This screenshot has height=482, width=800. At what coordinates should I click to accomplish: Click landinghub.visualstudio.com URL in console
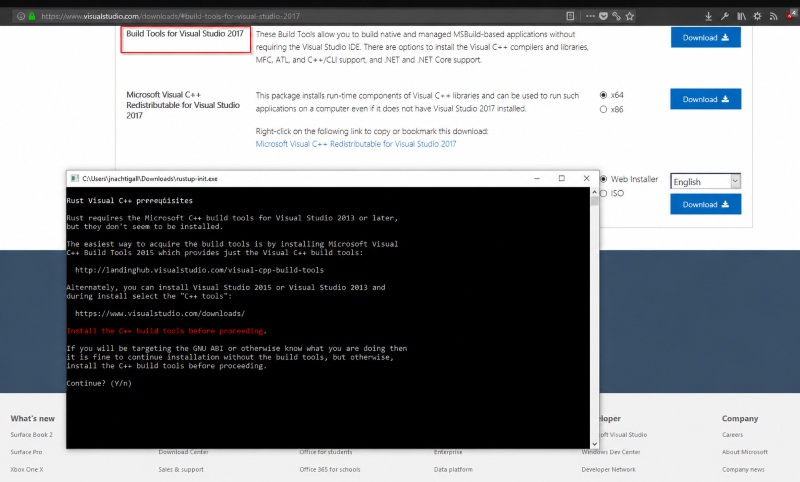coord(199,270)
